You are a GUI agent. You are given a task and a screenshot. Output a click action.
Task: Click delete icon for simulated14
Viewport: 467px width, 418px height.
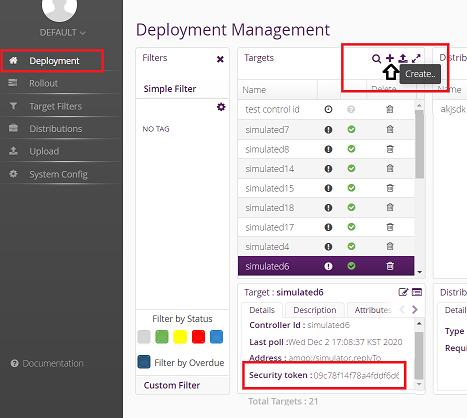click(390, 168)
